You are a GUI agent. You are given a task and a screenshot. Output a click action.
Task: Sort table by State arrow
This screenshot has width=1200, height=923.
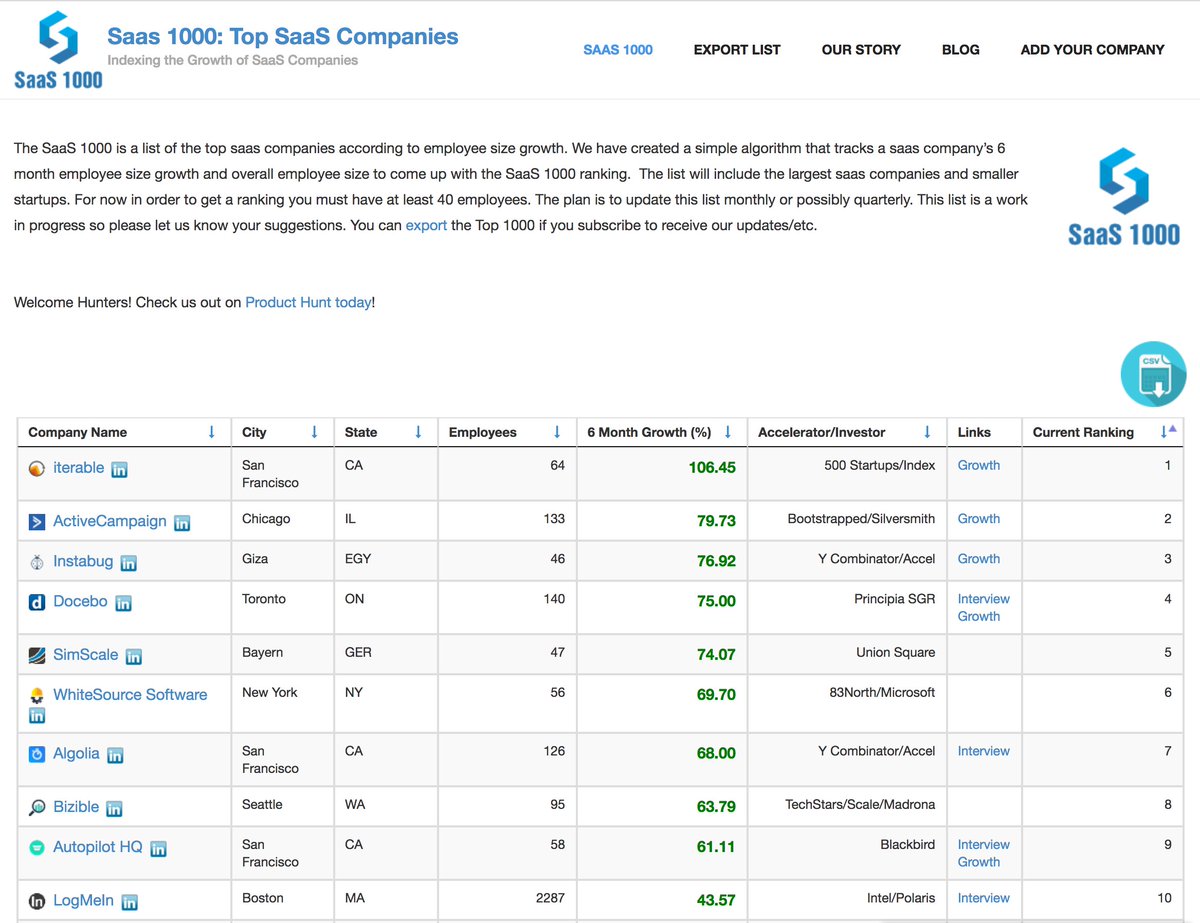[x=418, y=432]
